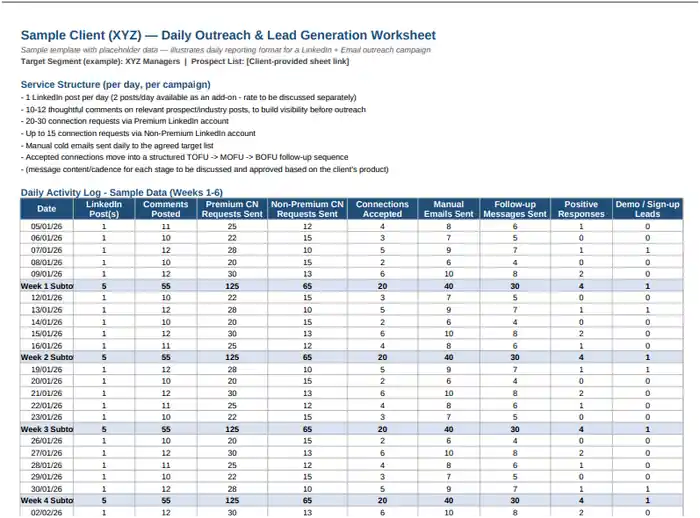
Task: Click Manual Emails value '10' in 09/01/26 row
Action: 449,274
